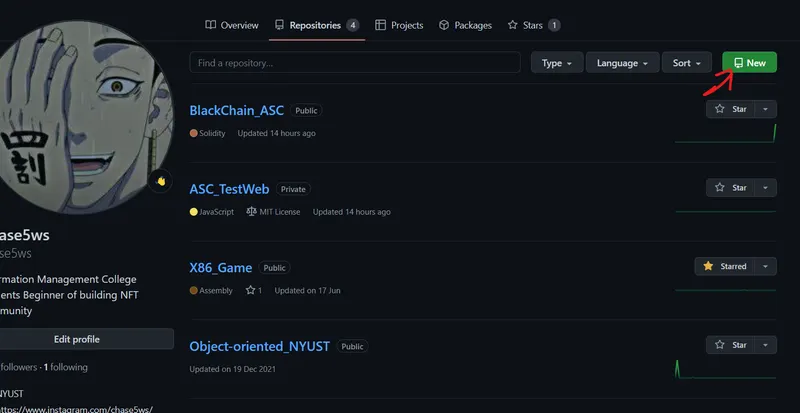This screenshot has width=800, height=413.
Task: Open the following count link
Action: click(x=65, y=367)
